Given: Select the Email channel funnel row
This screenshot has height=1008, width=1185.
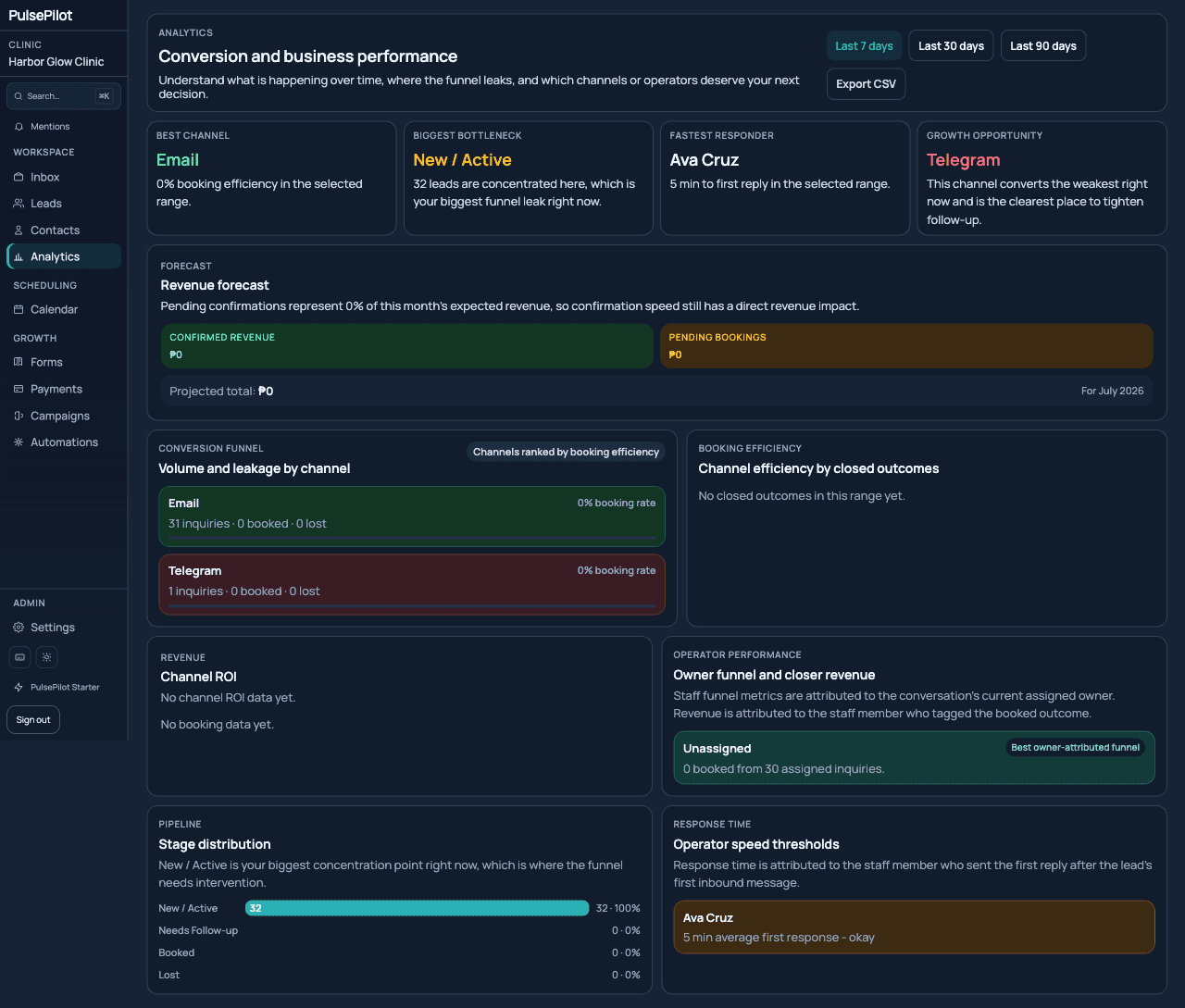Looking at the screenshot, I should pos(412,516).
